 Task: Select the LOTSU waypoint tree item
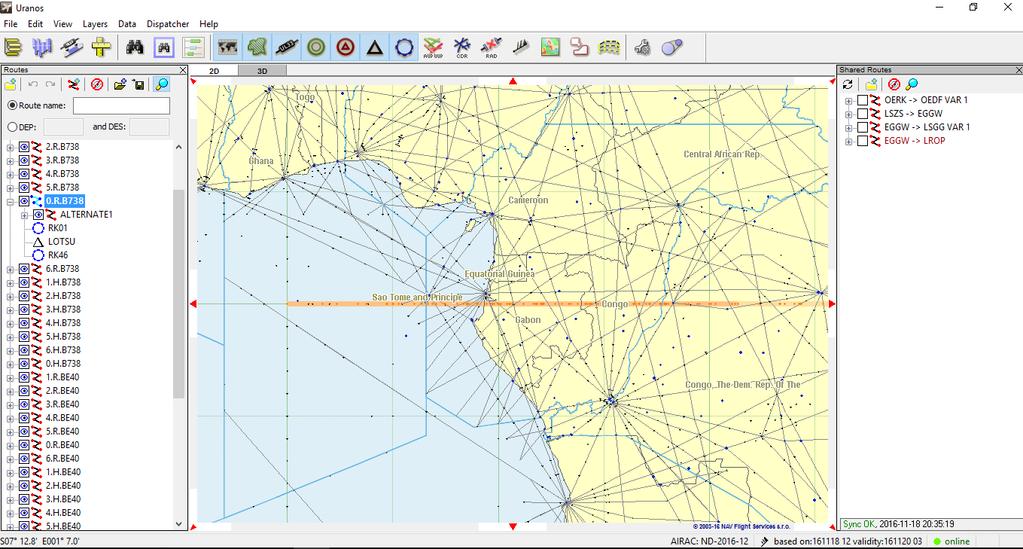[61, 242]
